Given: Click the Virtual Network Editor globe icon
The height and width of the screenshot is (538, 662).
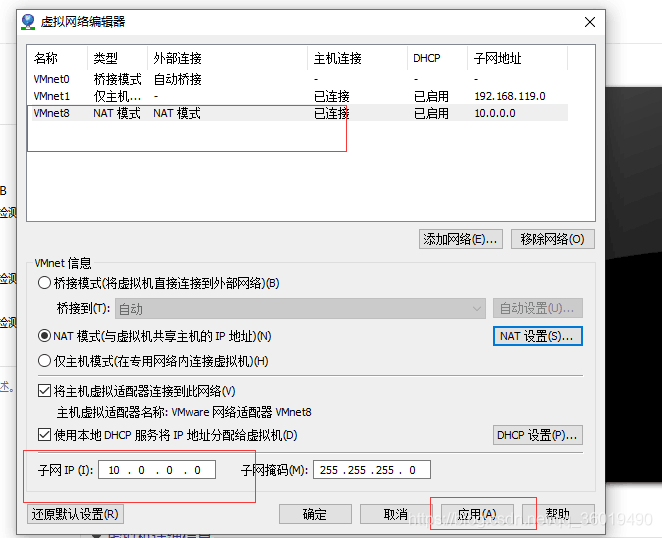Looking at the screenshot, I should pos(28,22).
